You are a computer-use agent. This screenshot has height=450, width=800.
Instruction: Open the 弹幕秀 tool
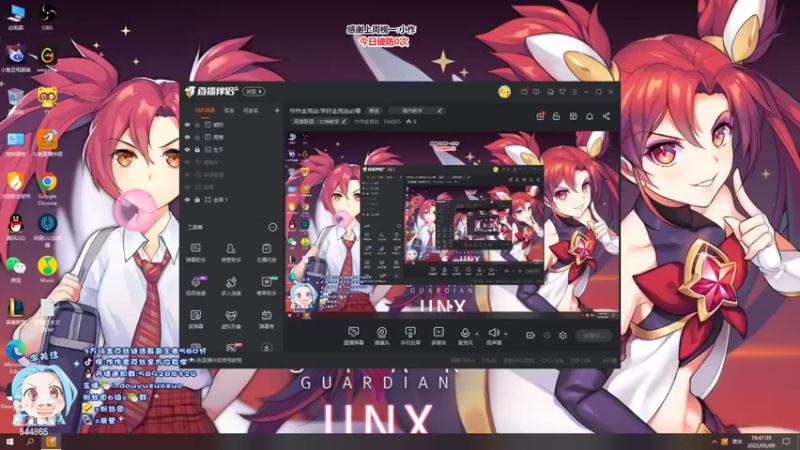point(266,319)
